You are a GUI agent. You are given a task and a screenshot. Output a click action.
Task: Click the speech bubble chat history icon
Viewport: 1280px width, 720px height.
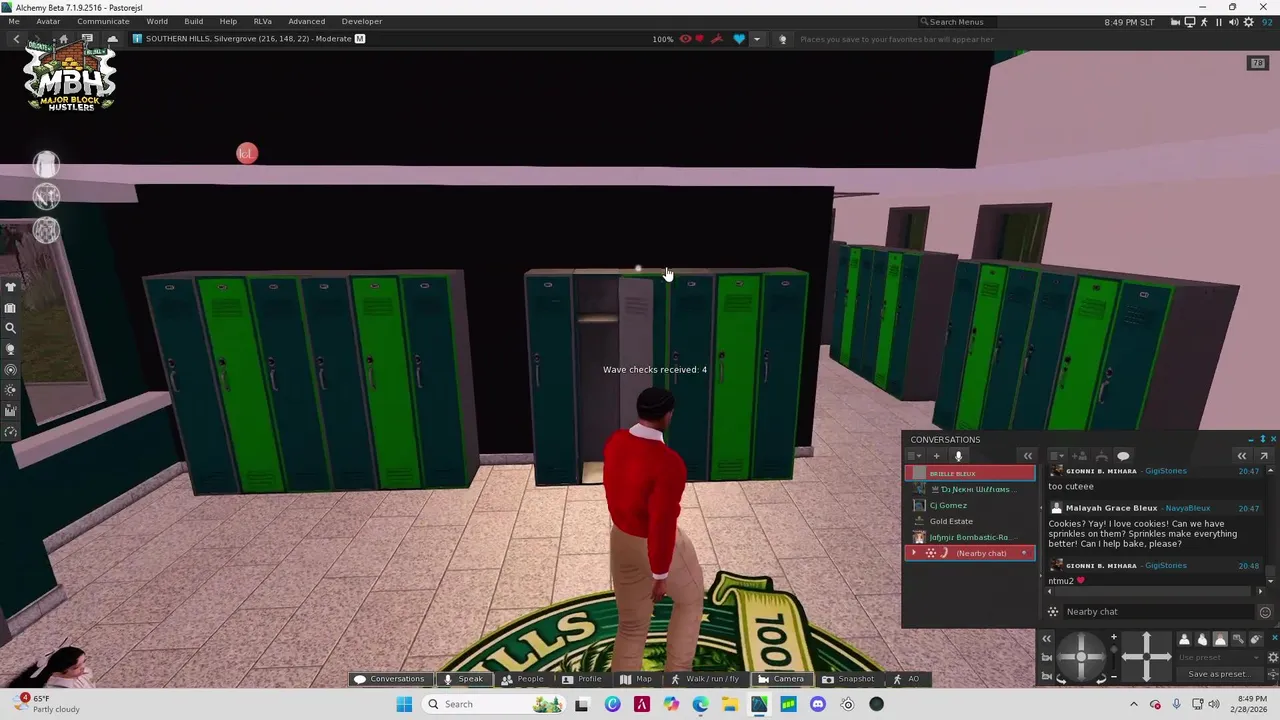click(x=1123, y=456)
